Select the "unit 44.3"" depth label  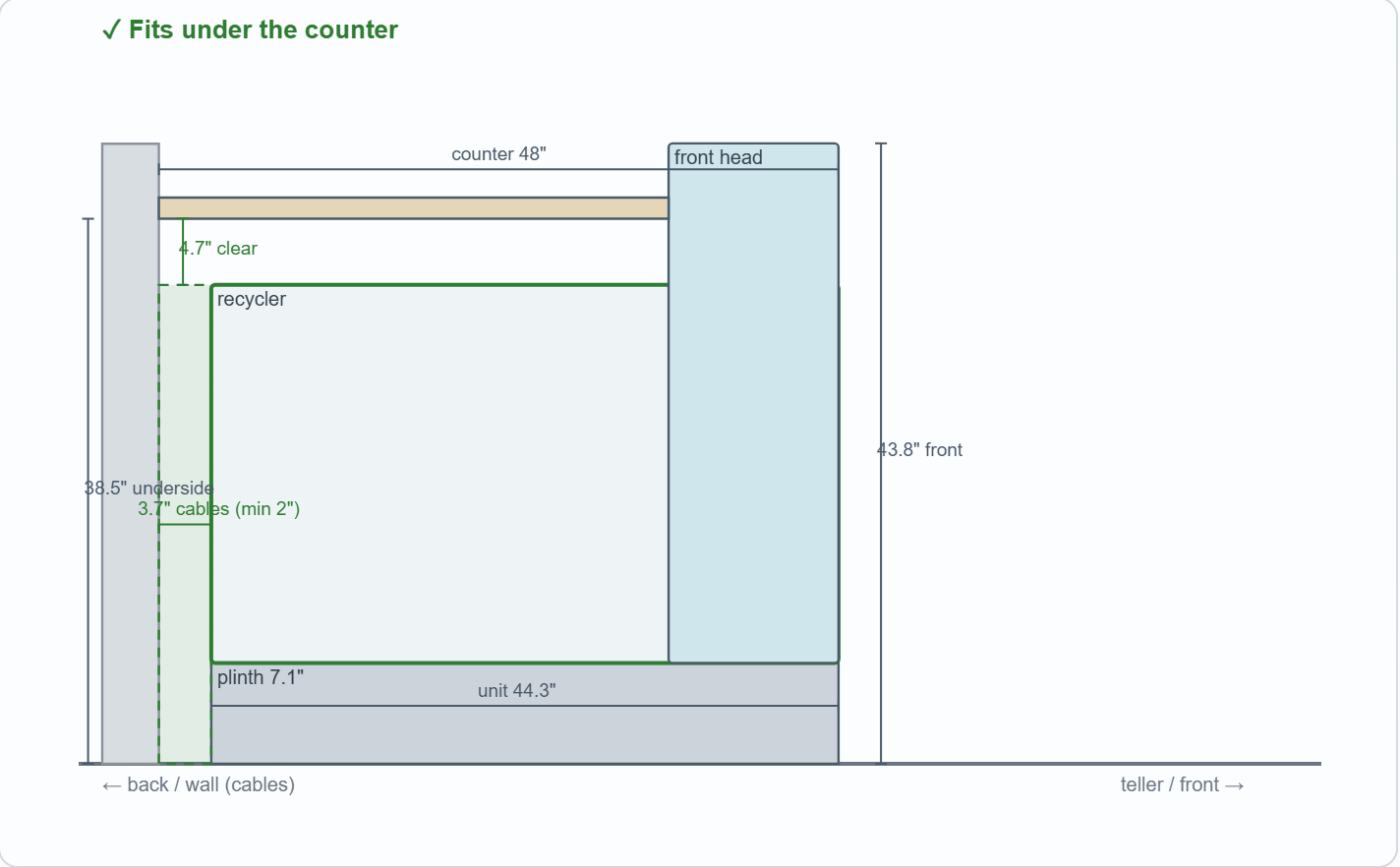517,691
